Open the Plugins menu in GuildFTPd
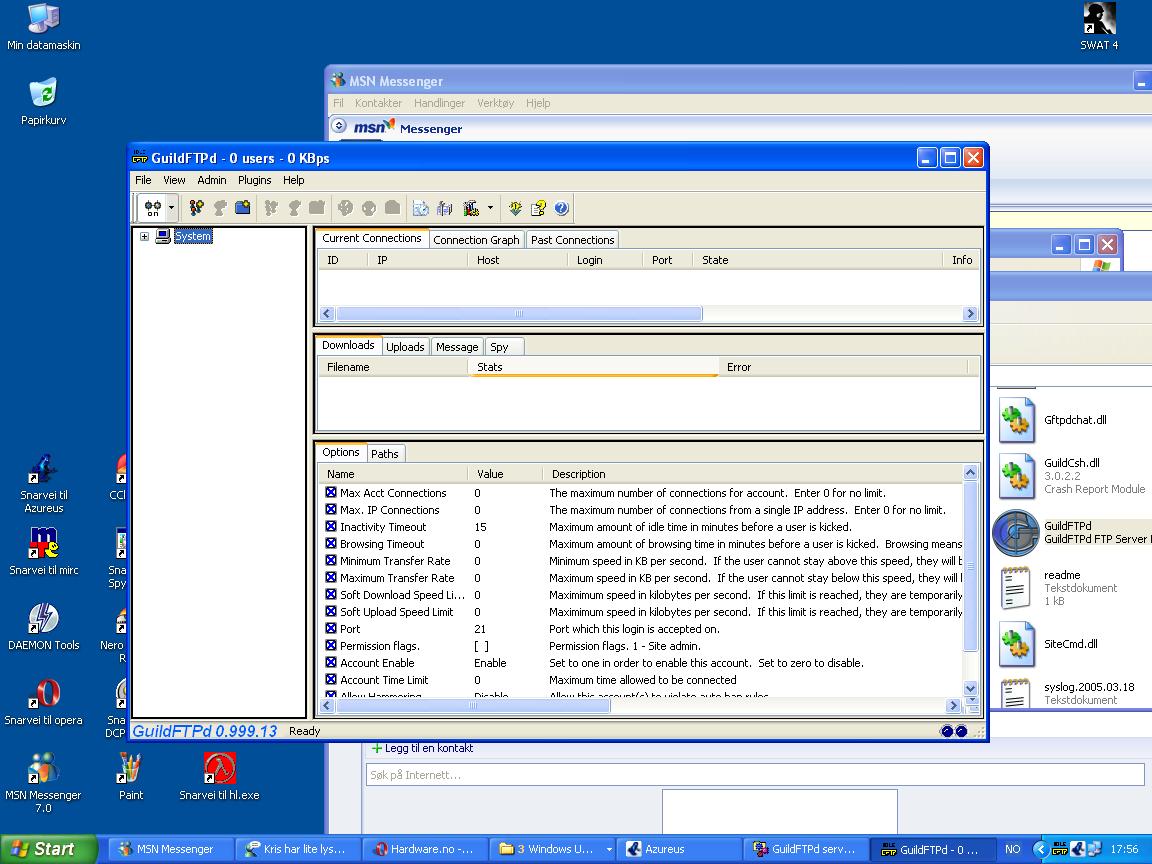 click(x=254, y=180)
